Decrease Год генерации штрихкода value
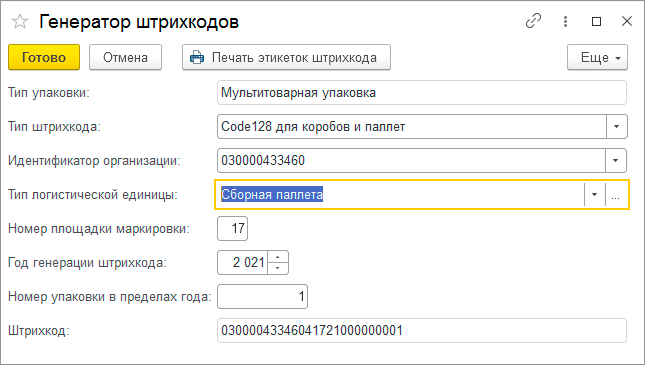This screenshot has height=365, width=645. [278, 268]
